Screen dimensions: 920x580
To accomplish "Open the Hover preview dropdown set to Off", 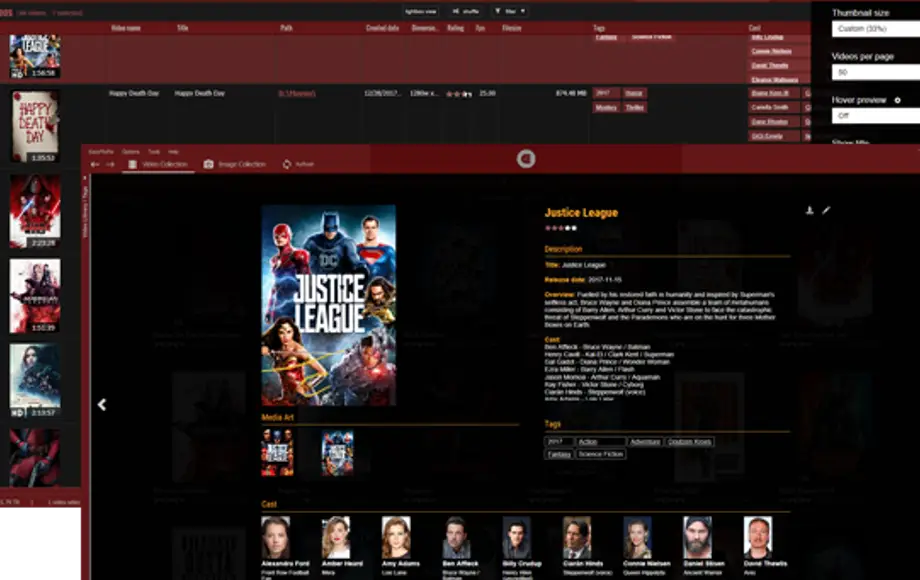I will point(874,116).
